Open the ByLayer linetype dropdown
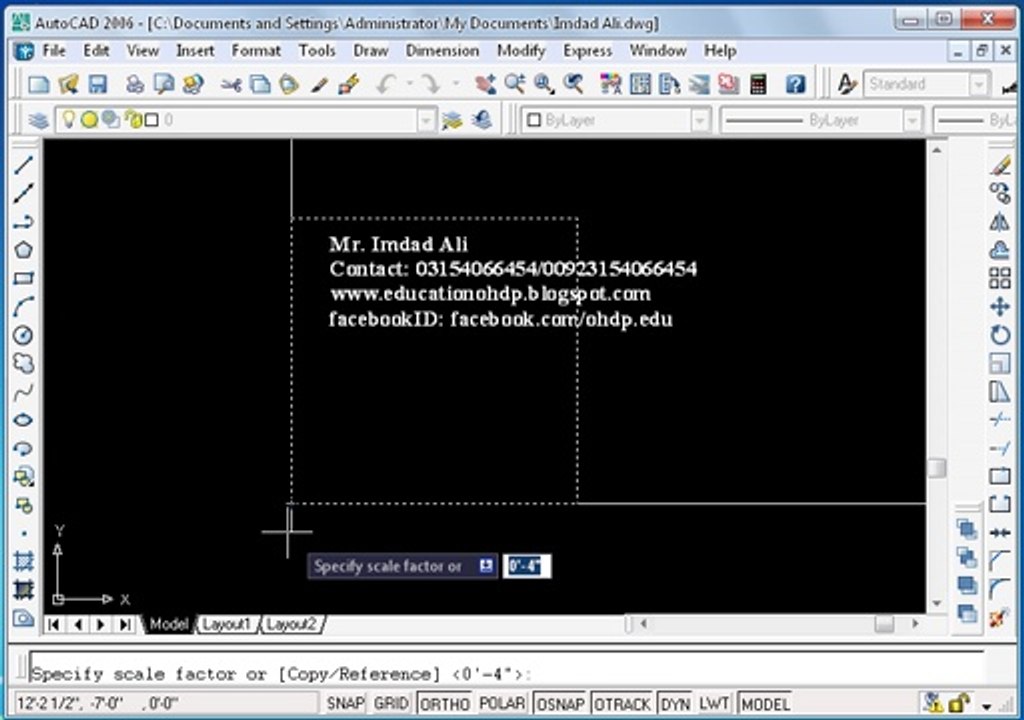Viewport: 1024px width, 720px height. pos(912,120)
